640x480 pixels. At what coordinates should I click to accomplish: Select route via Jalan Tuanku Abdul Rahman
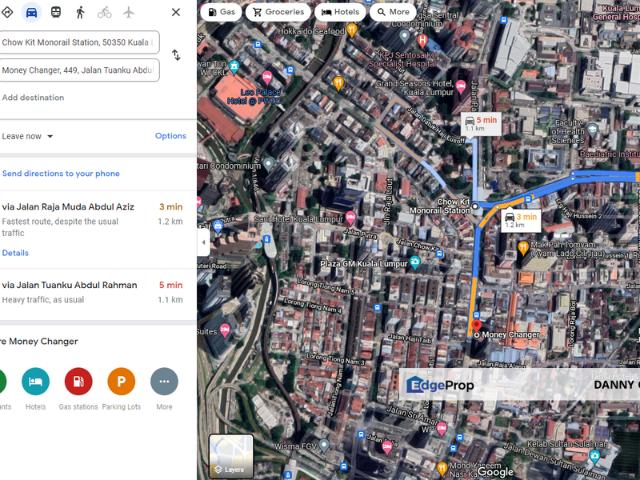coord(98,293)
